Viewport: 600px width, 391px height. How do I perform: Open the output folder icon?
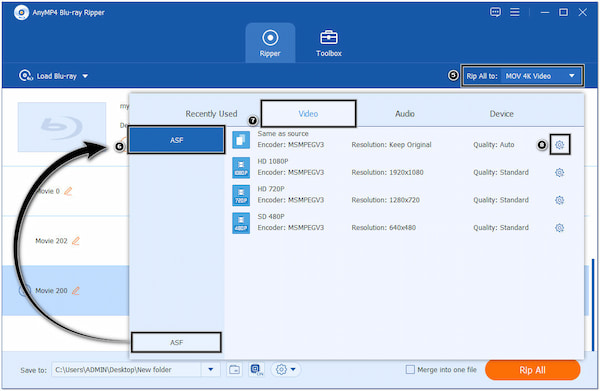pos(234,370)
